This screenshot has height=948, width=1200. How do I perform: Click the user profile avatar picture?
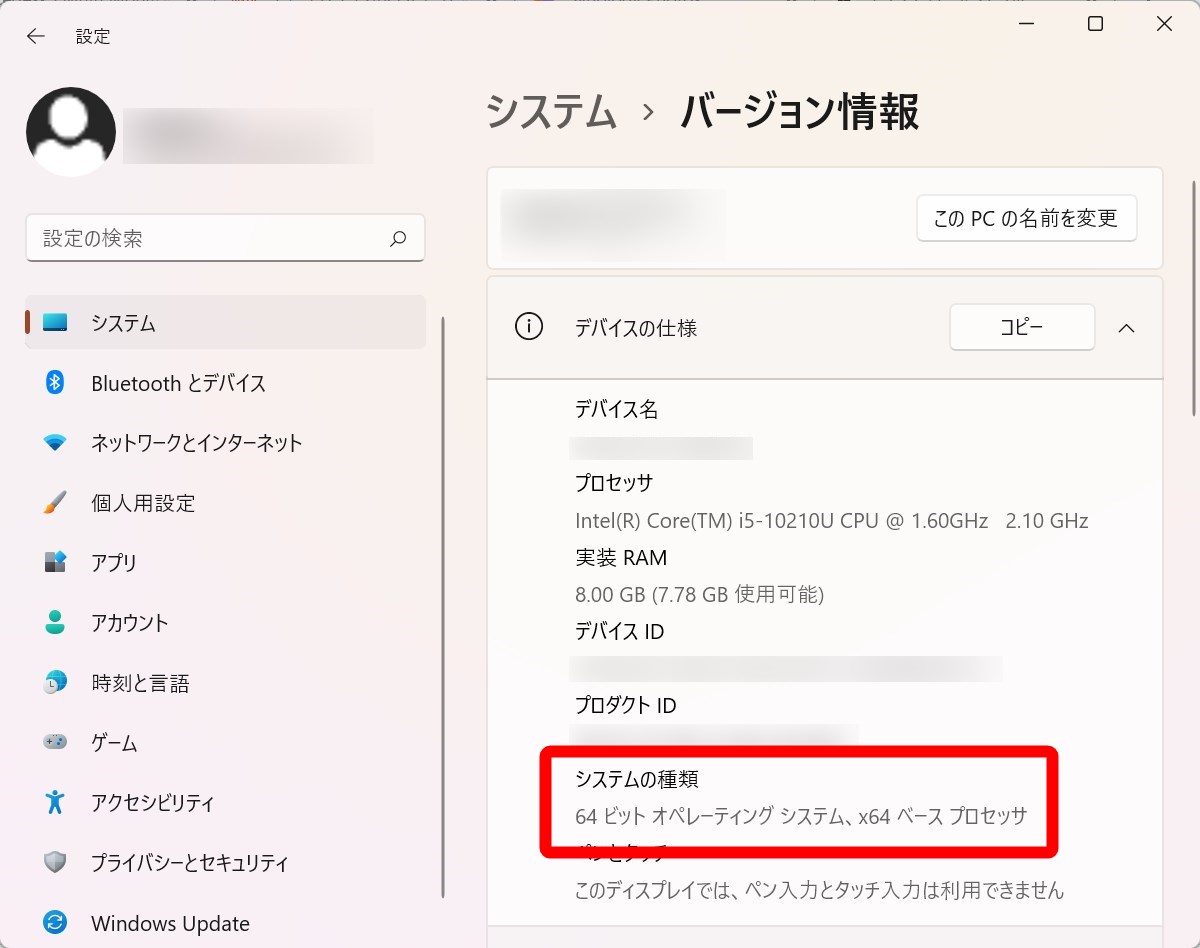tap(71, 132)
